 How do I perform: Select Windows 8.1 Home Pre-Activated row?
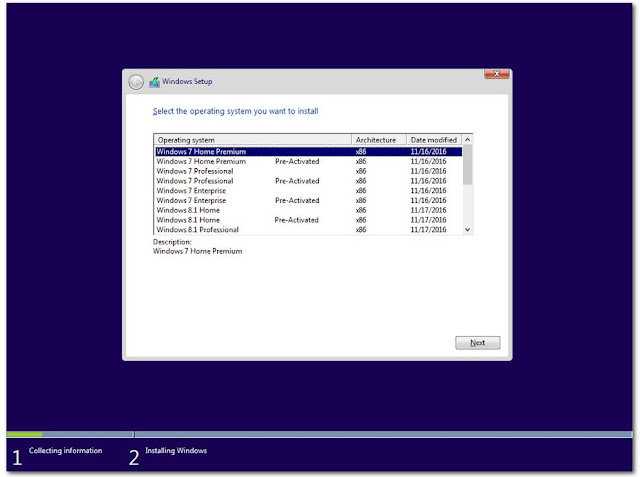(309, 220)
